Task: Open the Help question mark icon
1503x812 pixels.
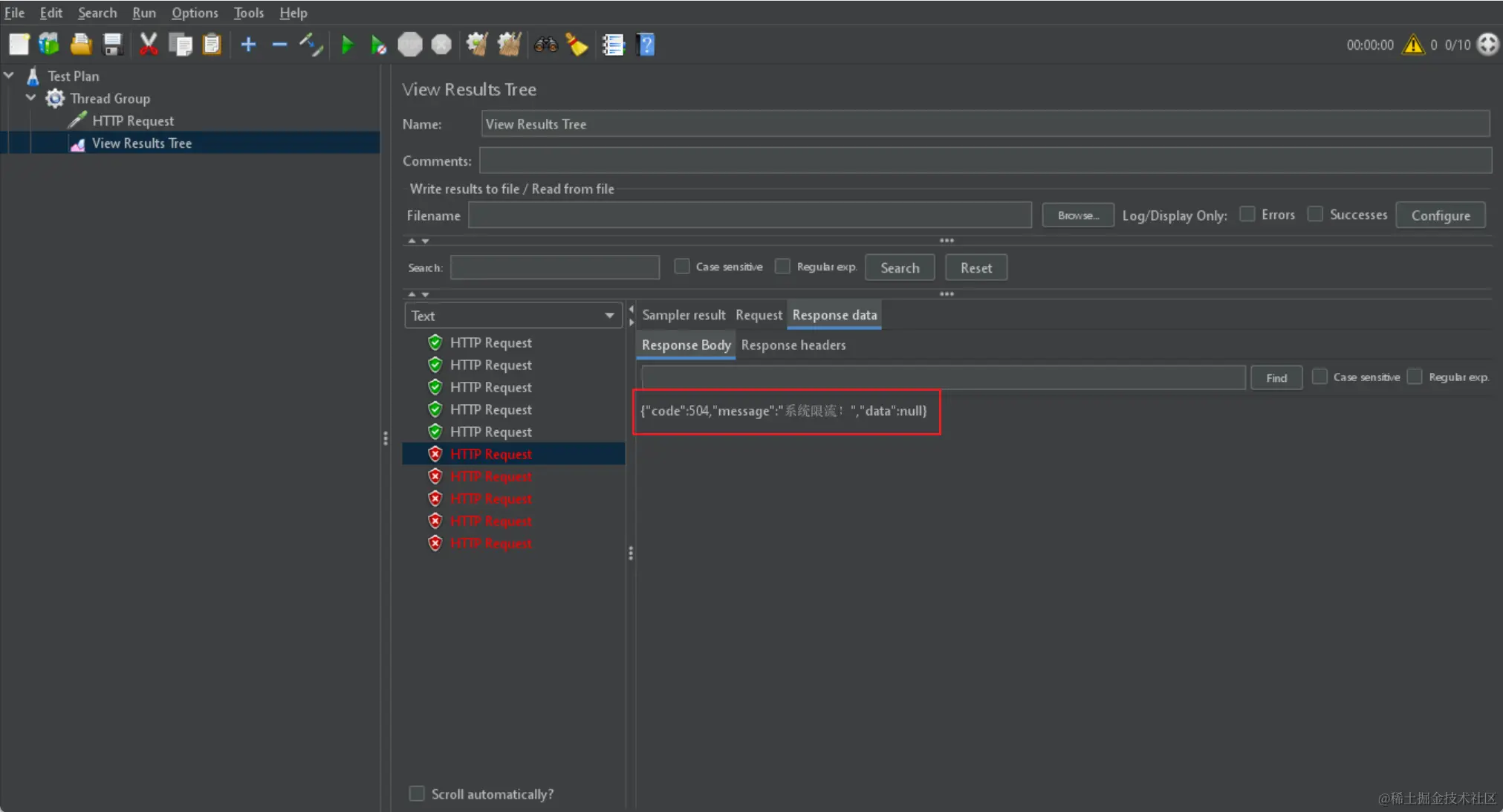Action: coord(646,45)
